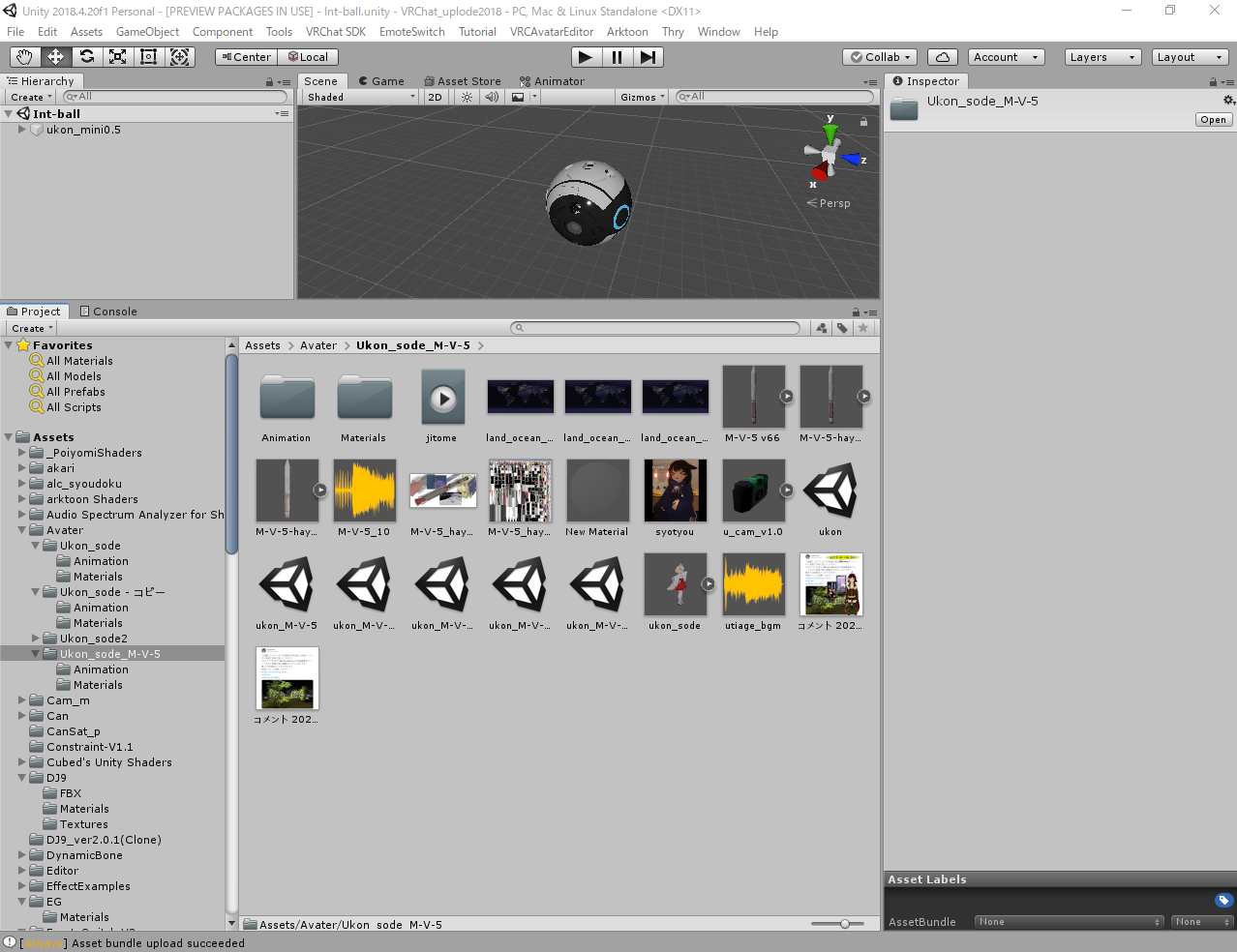The width and height of the screenshot is (1237, 952).
Task: Collapse the Int-ball scene
Action: click(9, 114)
